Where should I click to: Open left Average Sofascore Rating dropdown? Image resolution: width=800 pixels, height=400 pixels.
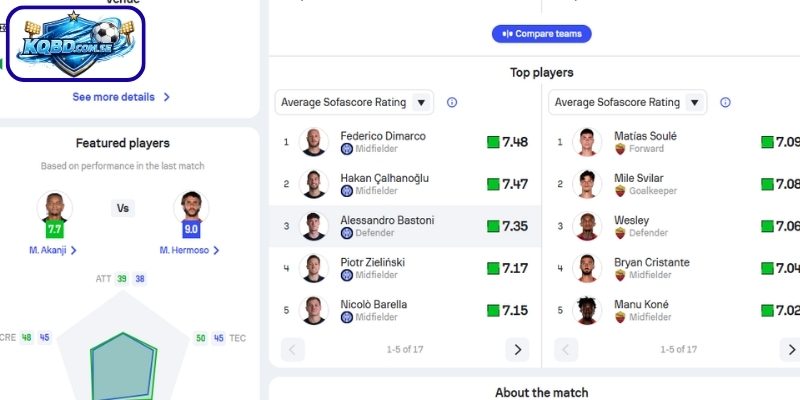[x=354, y=102]
